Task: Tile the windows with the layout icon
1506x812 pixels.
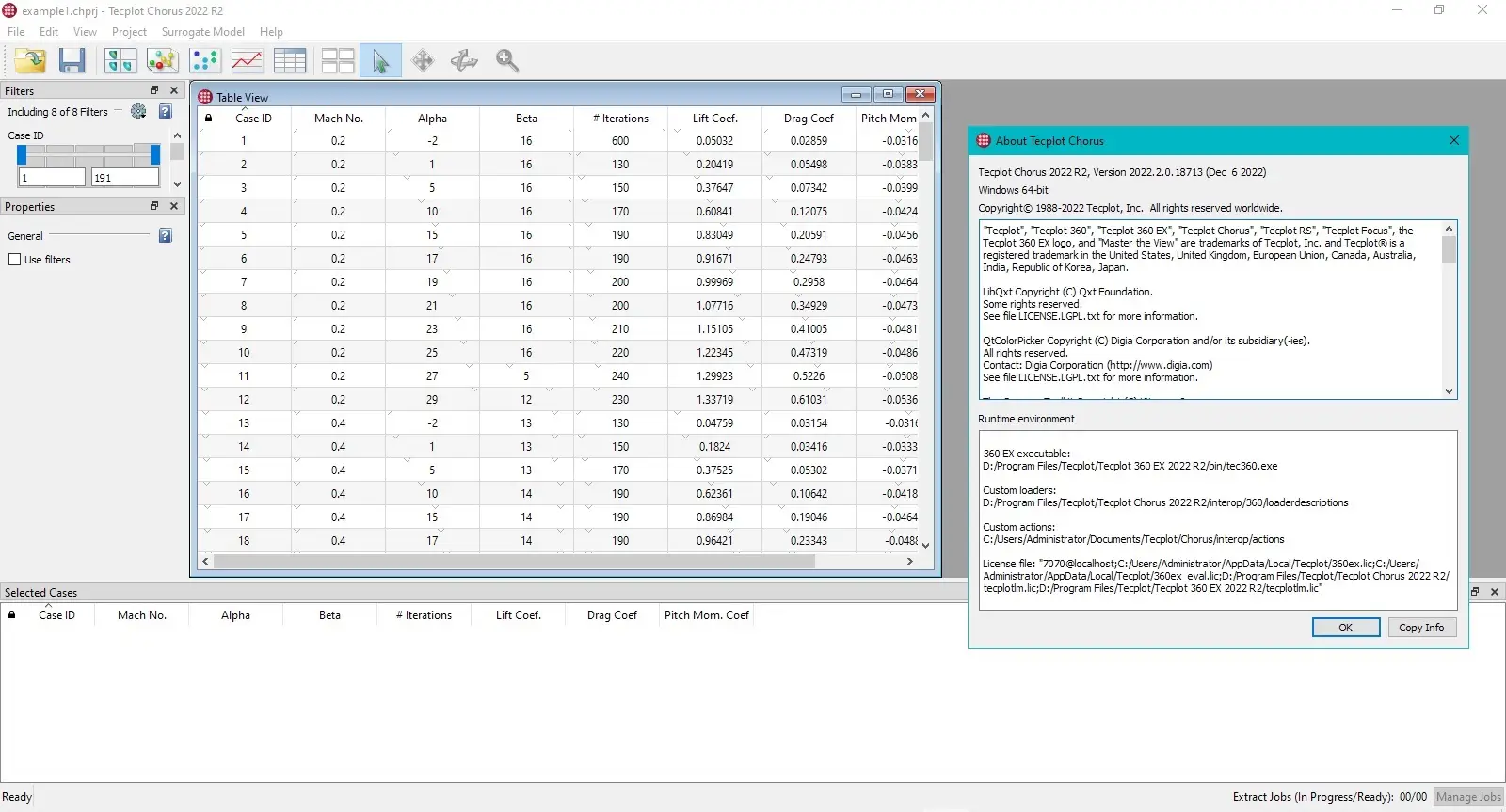Action: click(x=337, y=60)
